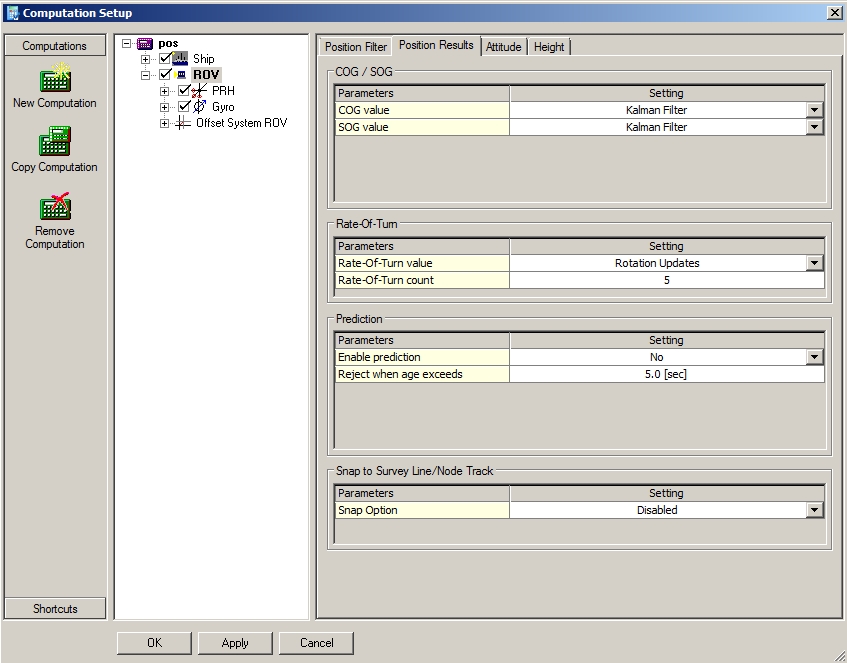The width and height of the screenshot is (847, 663).
Task: Click the Gyro compass icon
Action: [x=199, y=107]
